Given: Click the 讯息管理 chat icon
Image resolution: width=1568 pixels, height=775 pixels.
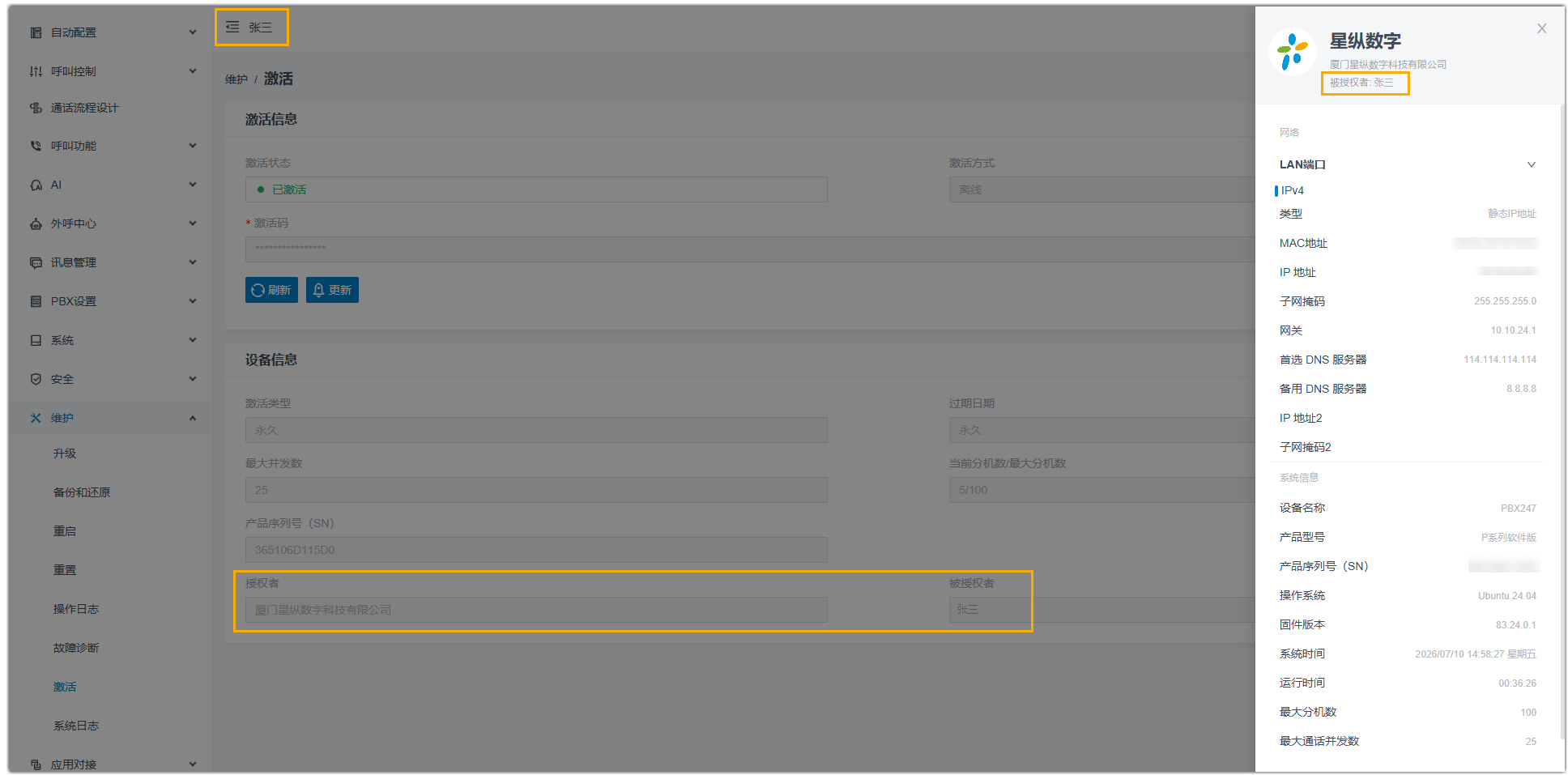Looking at the screenshot, I should pyautogui.click(x=36, y=262).
